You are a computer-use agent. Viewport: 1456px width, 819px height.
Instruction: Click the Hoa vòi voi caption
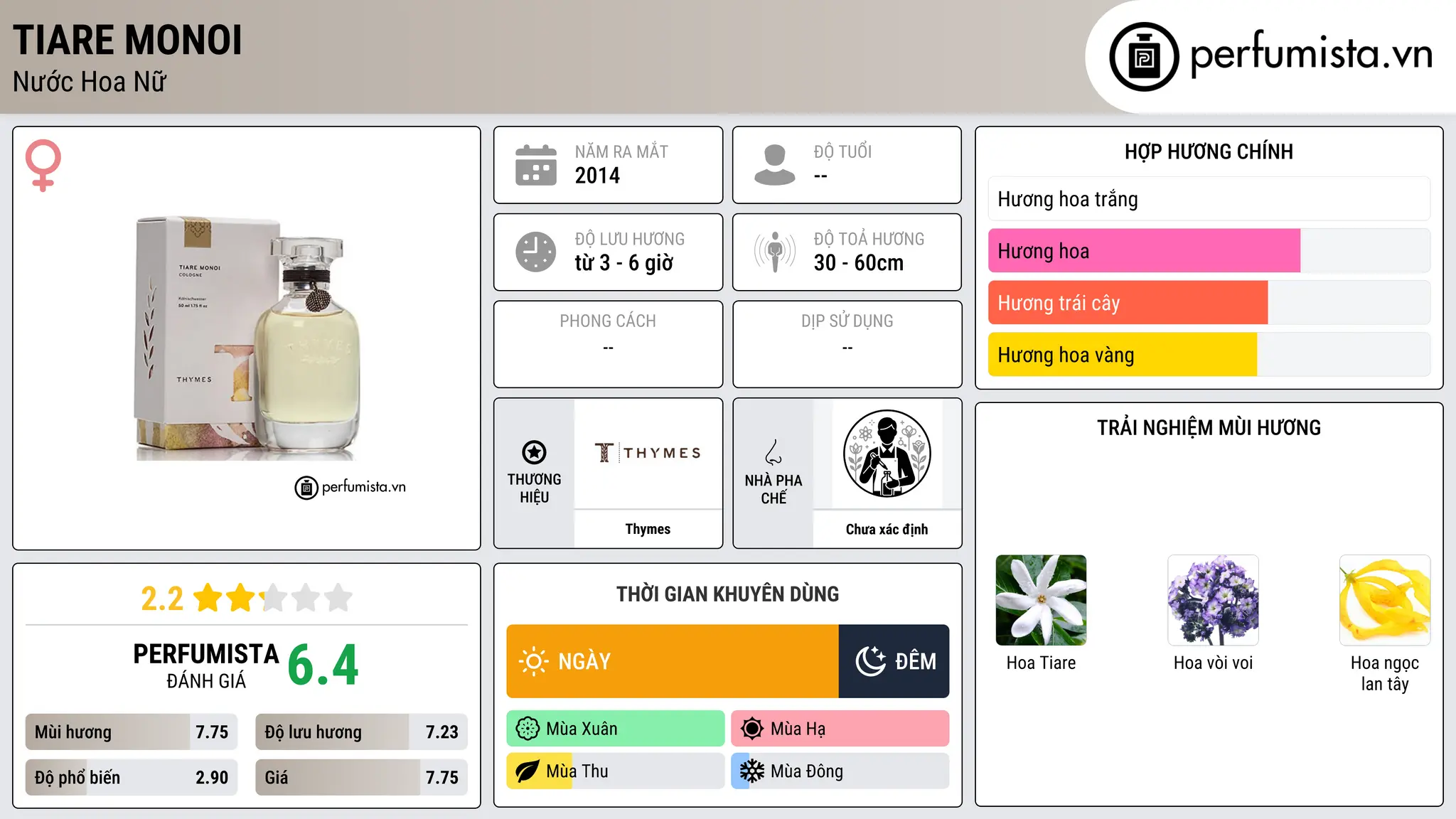(x=1213, y=663)
